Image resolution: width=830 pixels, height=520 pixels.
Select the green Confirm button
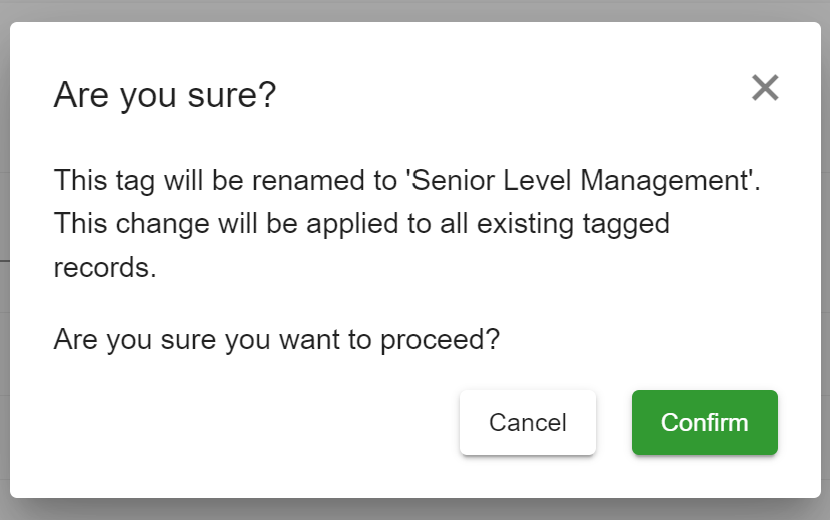tap(705, 423)
